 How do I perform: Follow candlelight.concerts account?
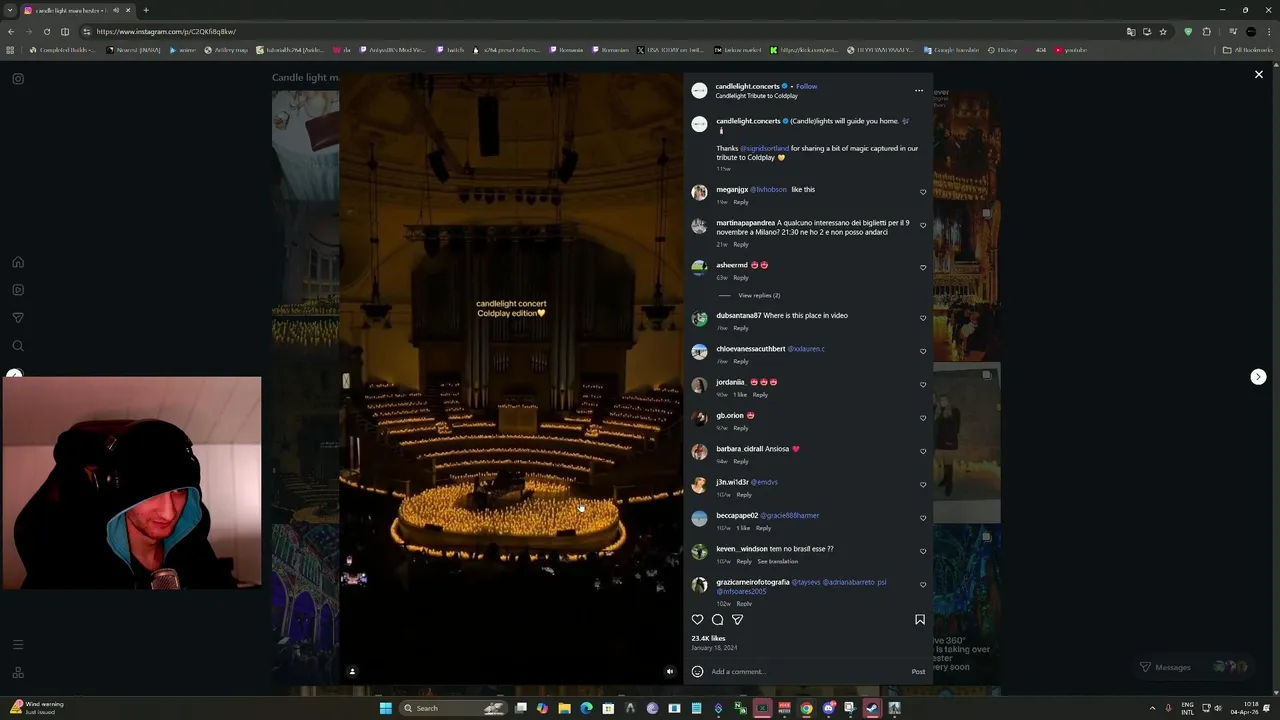[x=806, y=86]
